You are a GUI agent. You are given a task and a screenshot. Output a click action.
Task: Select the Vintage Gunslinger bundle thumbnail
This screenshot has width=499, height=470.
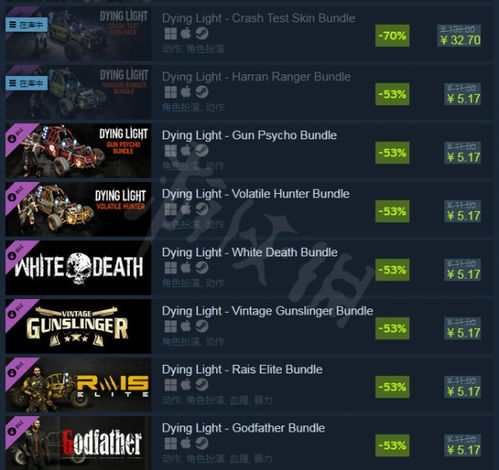[78, 326]
